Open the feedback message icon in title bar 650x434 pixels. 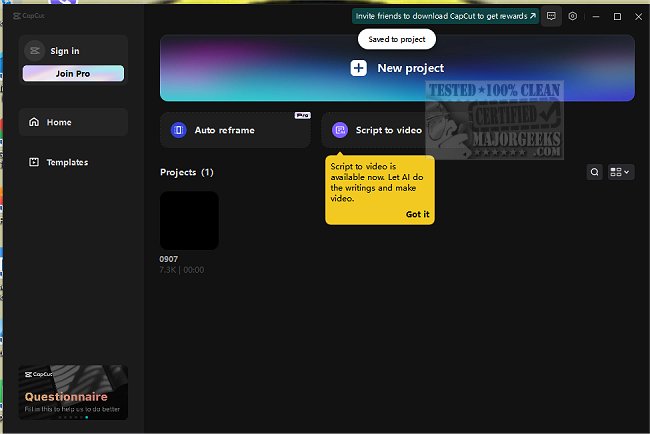(551, 16)
